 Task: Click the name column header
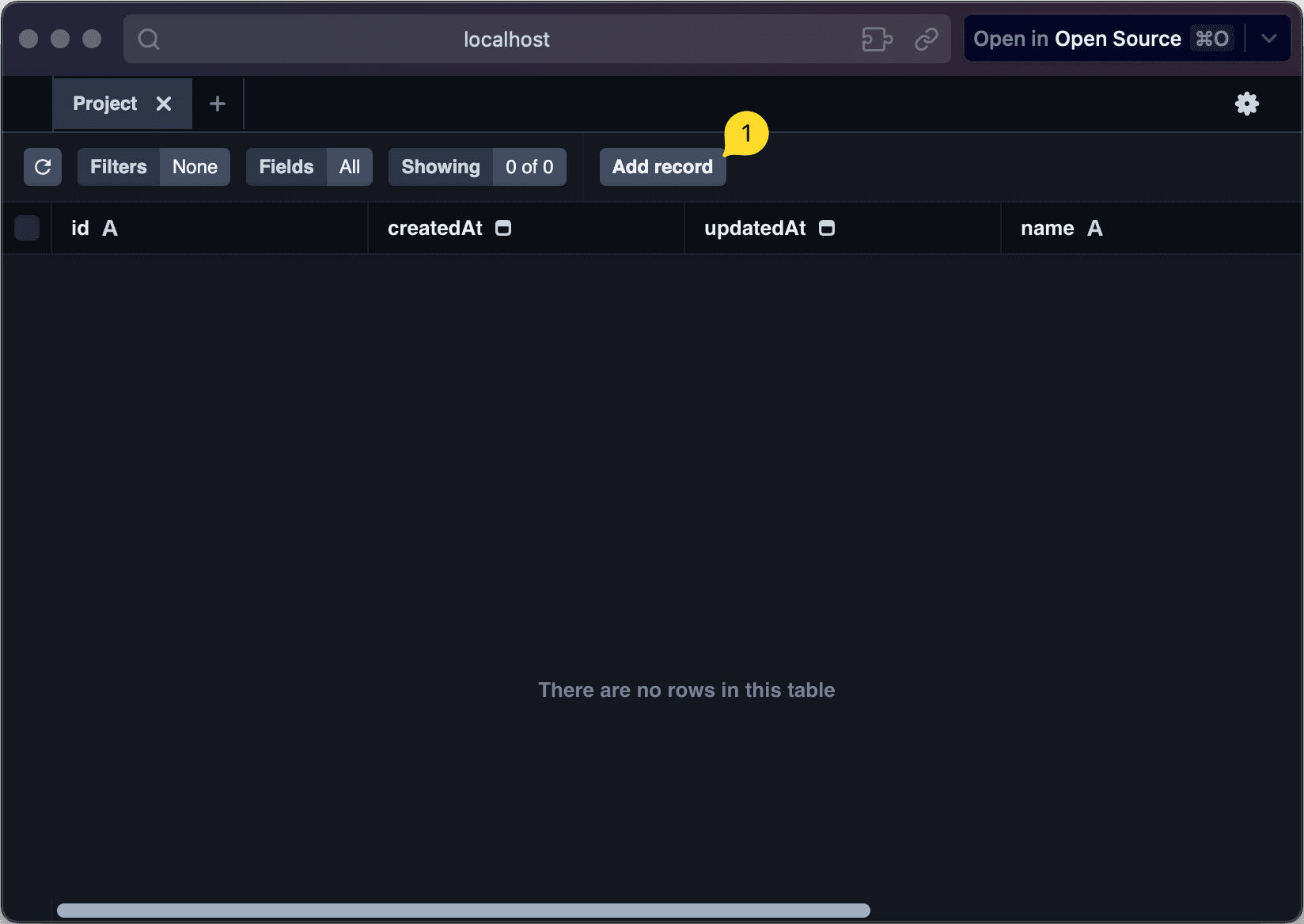[1047, 229]
